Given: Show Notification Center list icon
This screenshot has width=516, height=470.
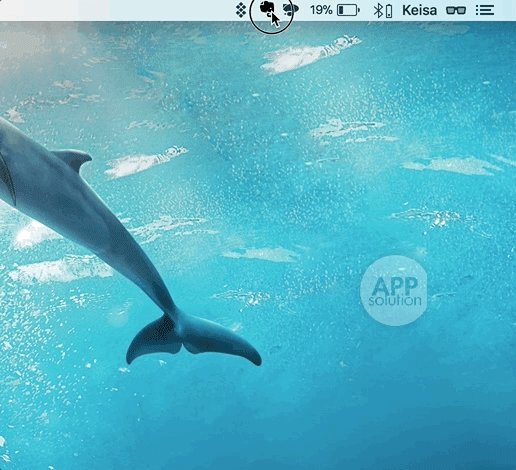Looking at the screenshot, I should (x=485, y=10).
